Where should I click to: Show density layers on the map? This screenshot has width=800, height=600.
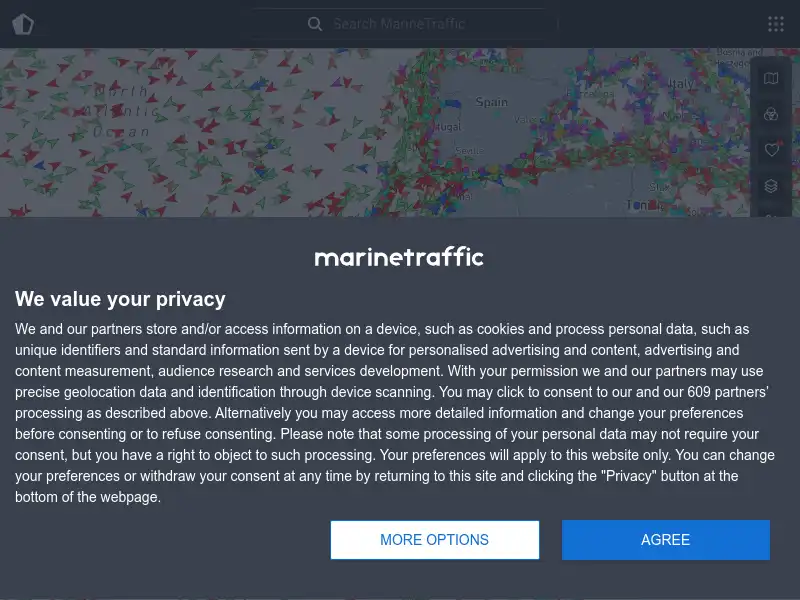coord(771,185)
